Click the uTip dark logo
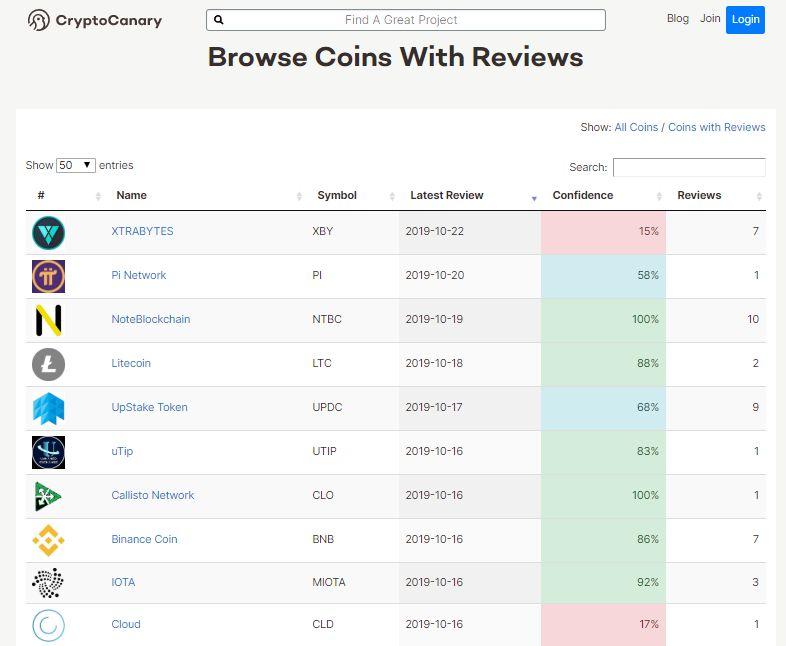 coord(49,452)
